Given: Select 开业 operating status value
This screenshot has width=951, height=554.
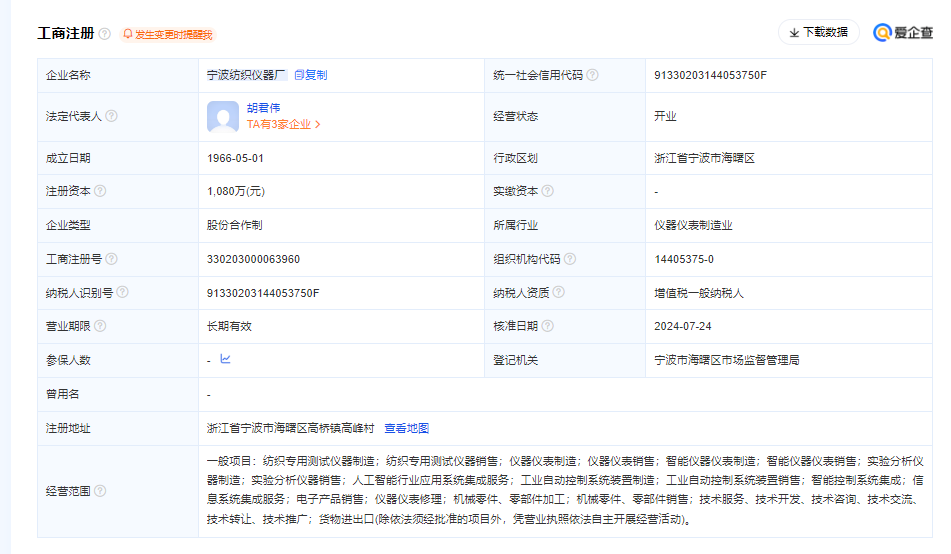Looking at the screenshot, I should click(x=665, y=117).
